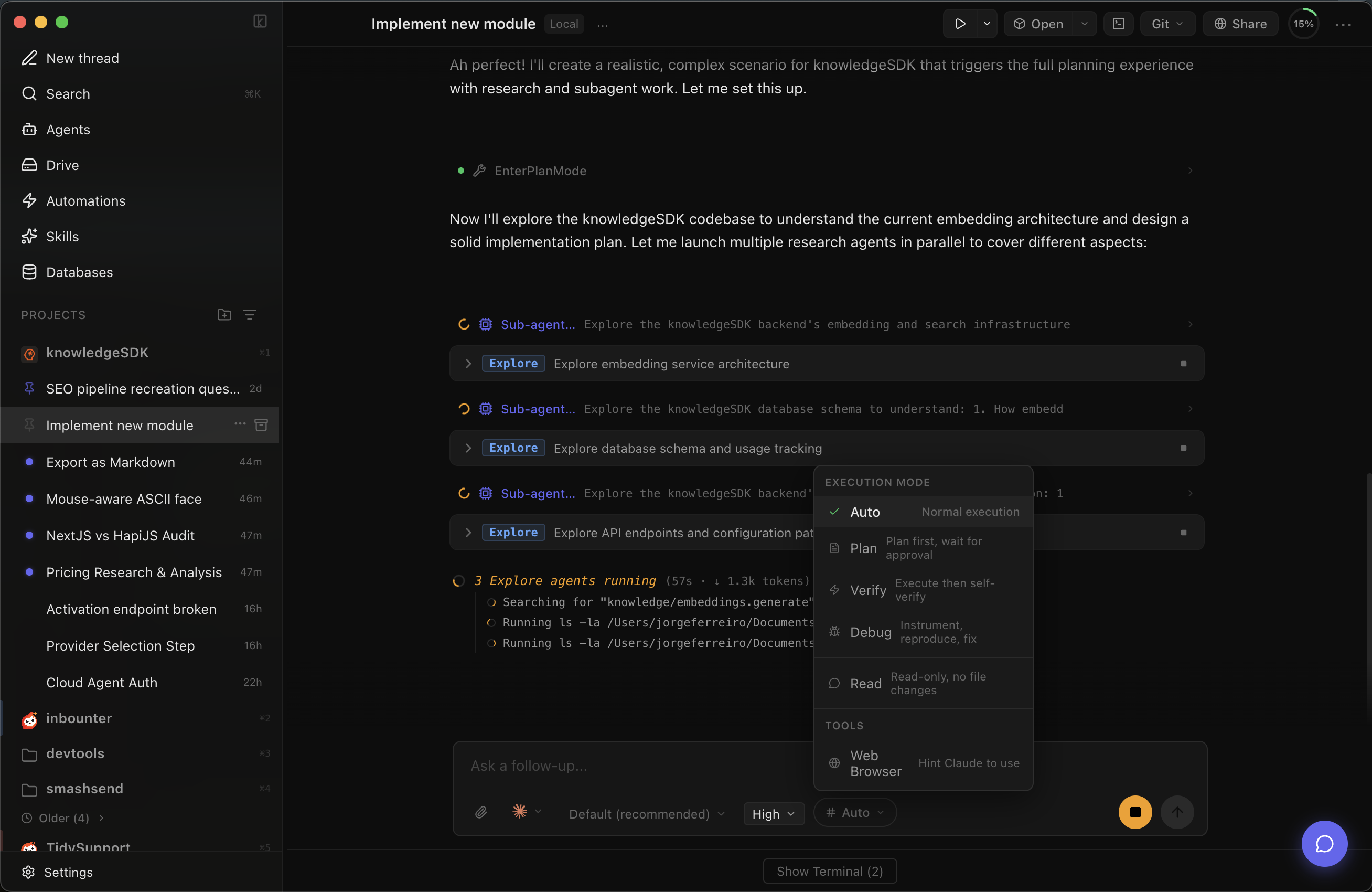
Task: Expand Explore embedding service architecture row
Action: coord(468,364)
